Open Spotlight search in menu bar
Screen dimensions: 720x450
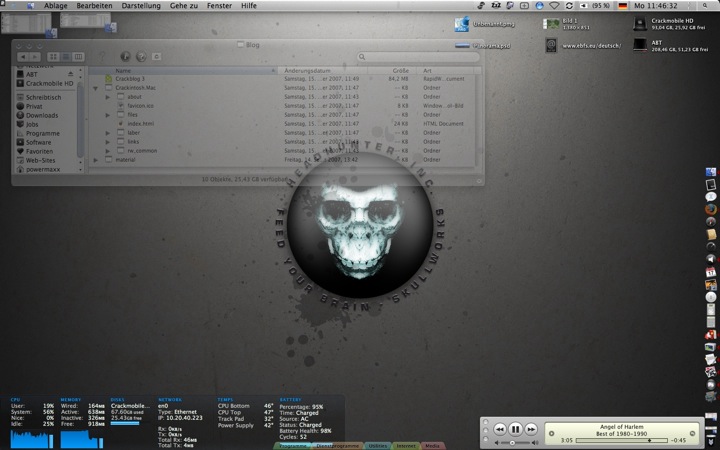click(705, 6)
